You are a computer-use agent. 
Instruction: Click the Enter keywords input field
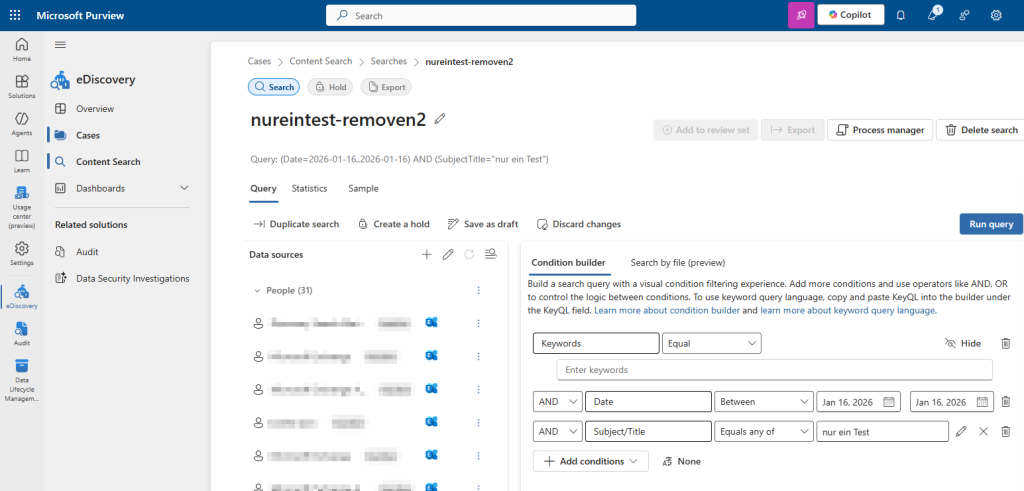(x=774, y=370)
